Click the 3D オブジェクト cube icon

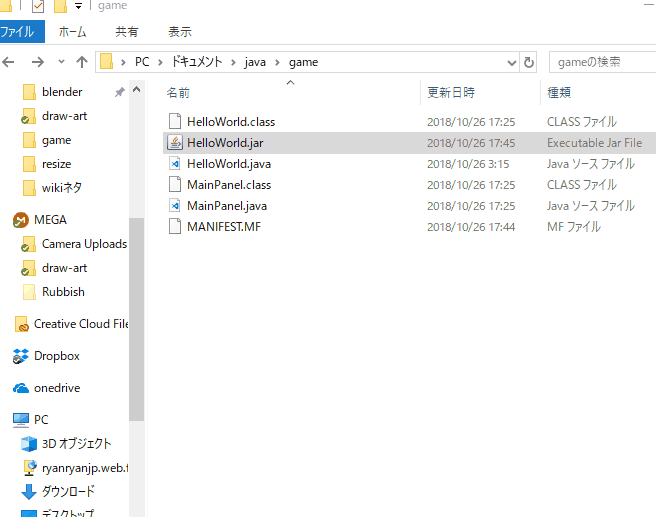(29, 444)
